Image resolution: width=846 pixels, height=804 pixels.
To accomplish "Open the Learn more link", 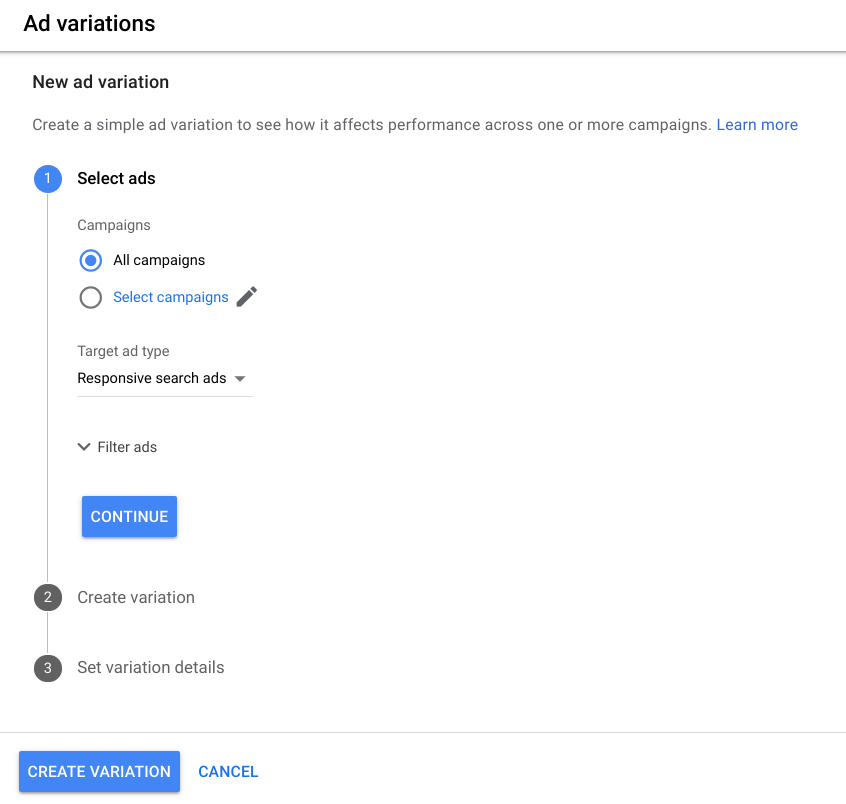I will 757,125.
